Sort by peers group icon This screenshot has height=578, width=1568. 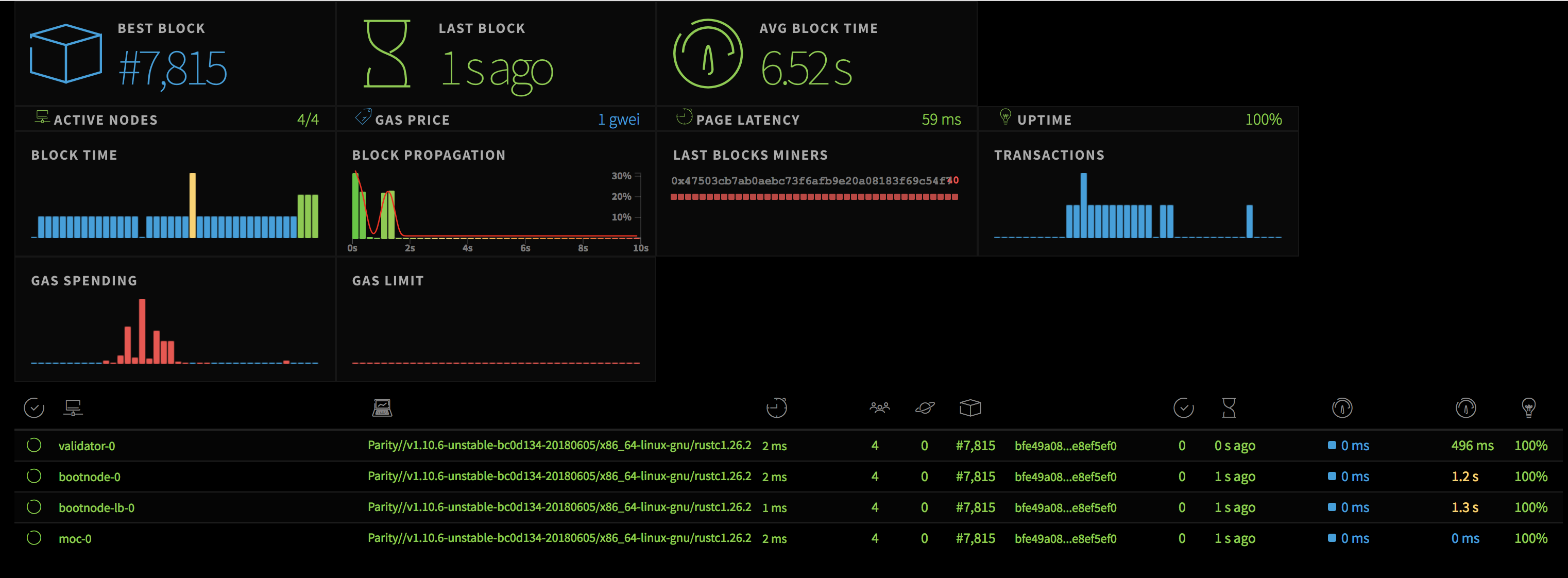880,407
